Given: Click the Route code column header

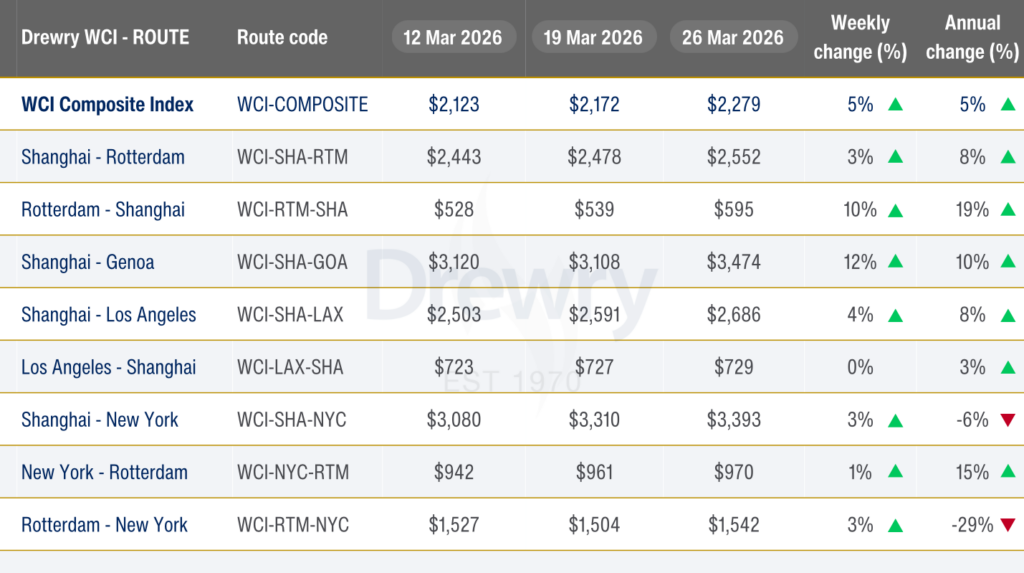Looking at the screenshot, I should point(282,38).
